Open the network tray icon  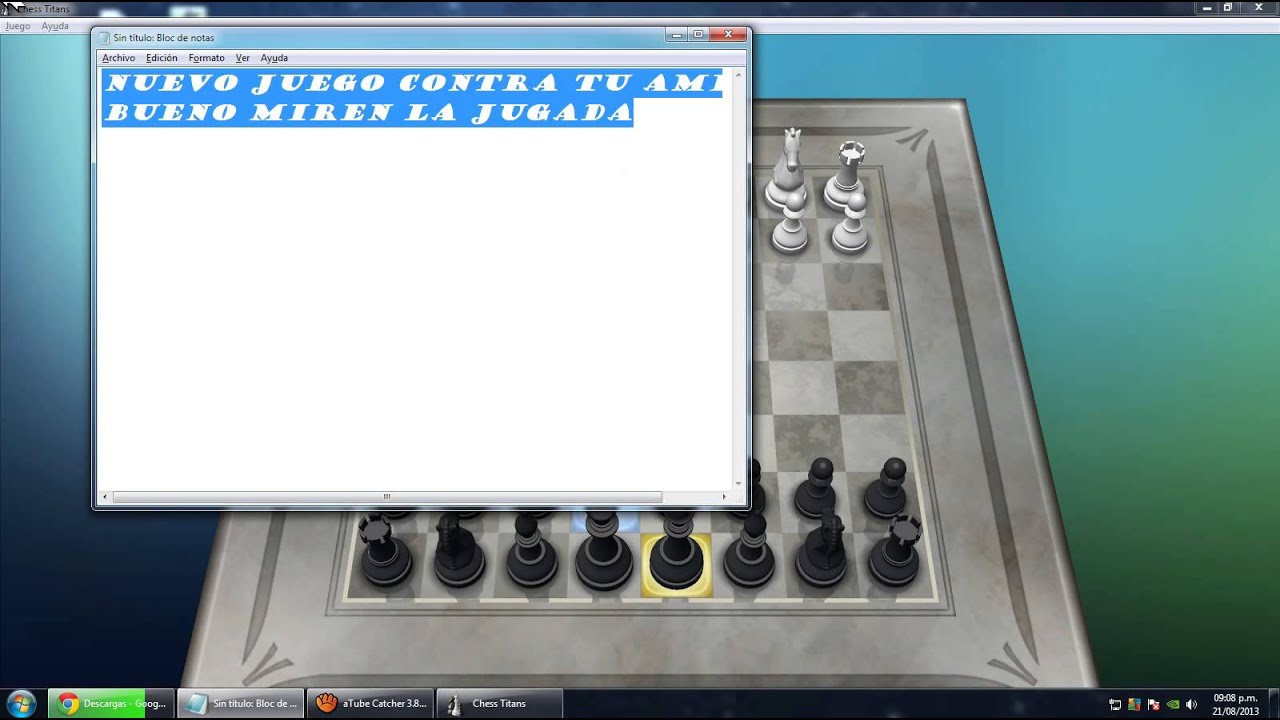[1116, 704]
